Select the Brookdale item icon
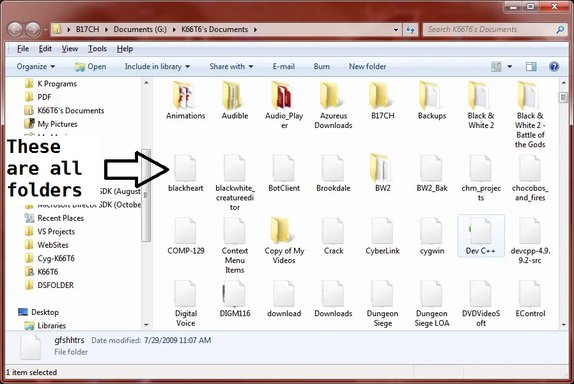This screenshot has height=384, width=574. pos(333,168)
